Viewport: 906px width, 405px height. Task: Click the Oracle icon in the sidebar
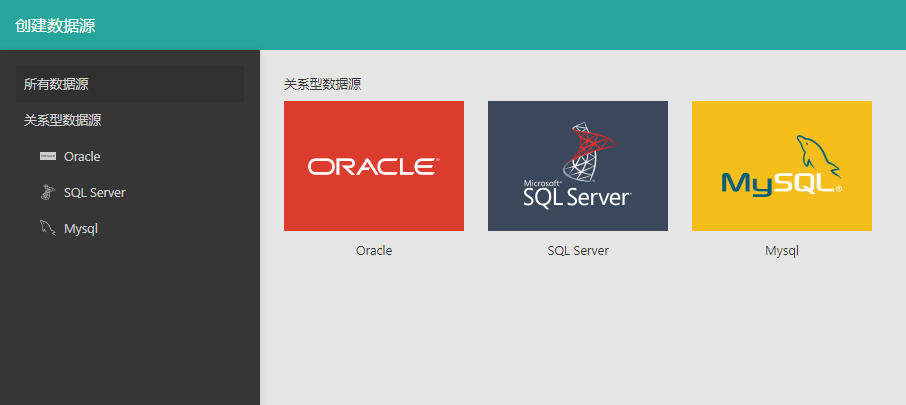[47, 156]
